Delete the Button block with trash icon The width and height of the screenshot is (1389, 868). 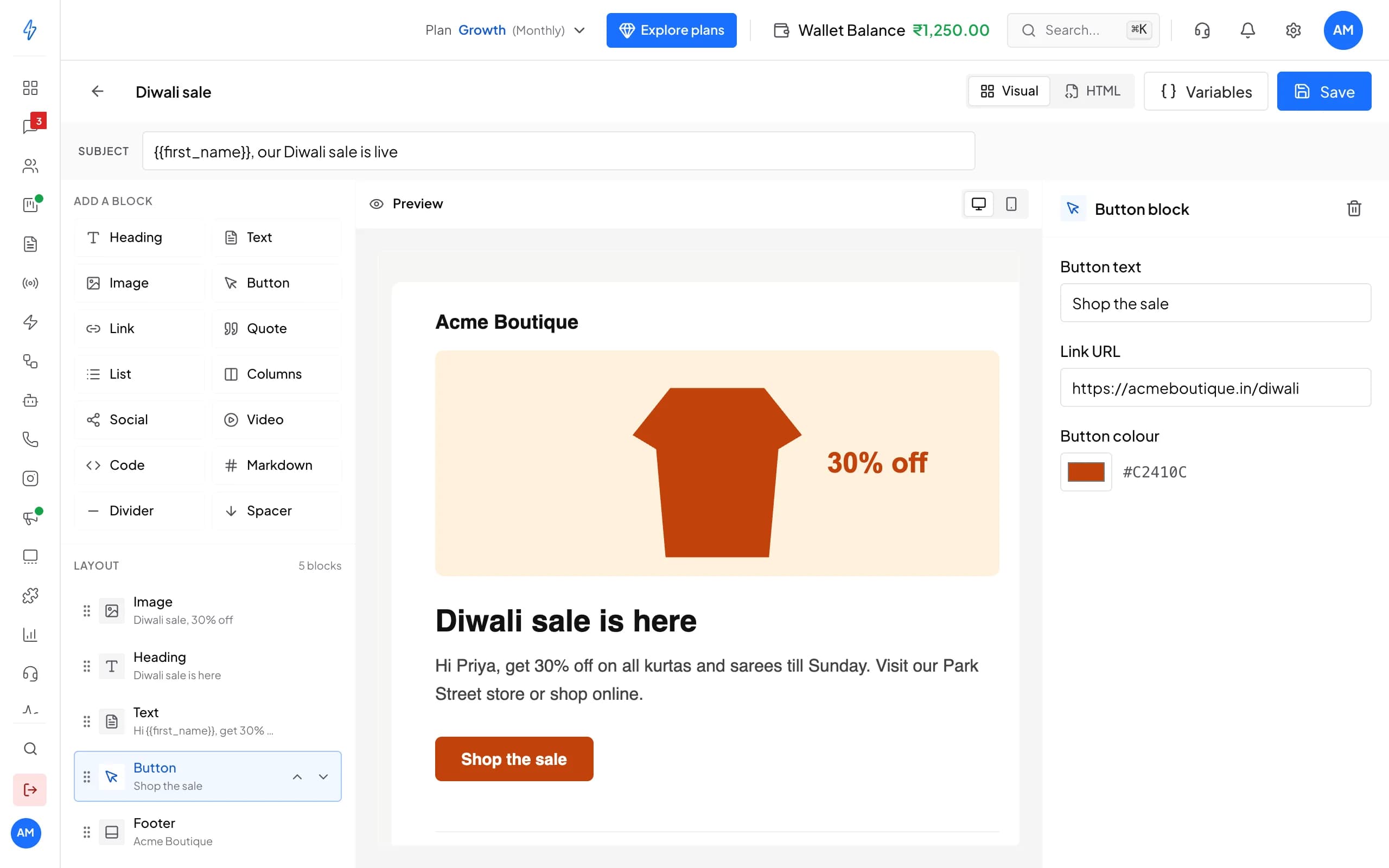[1354, 208]
